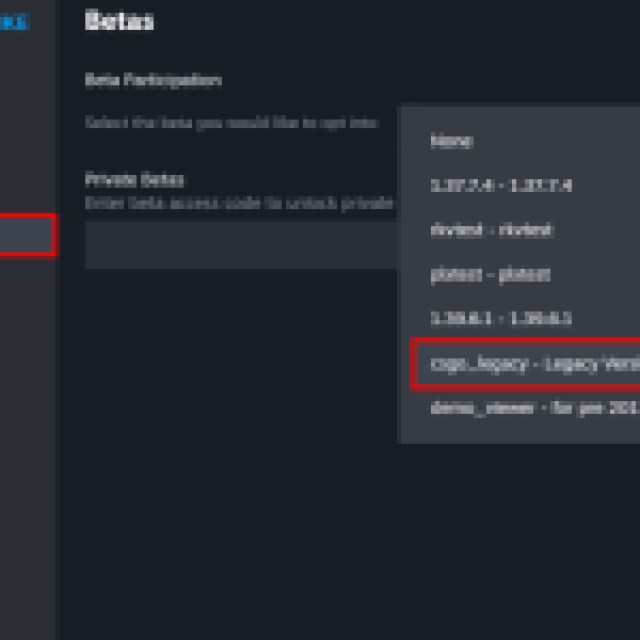640x640 pixels.
Task: Click the dropdown list's top padding above None
Action: (x=518, y=114)
